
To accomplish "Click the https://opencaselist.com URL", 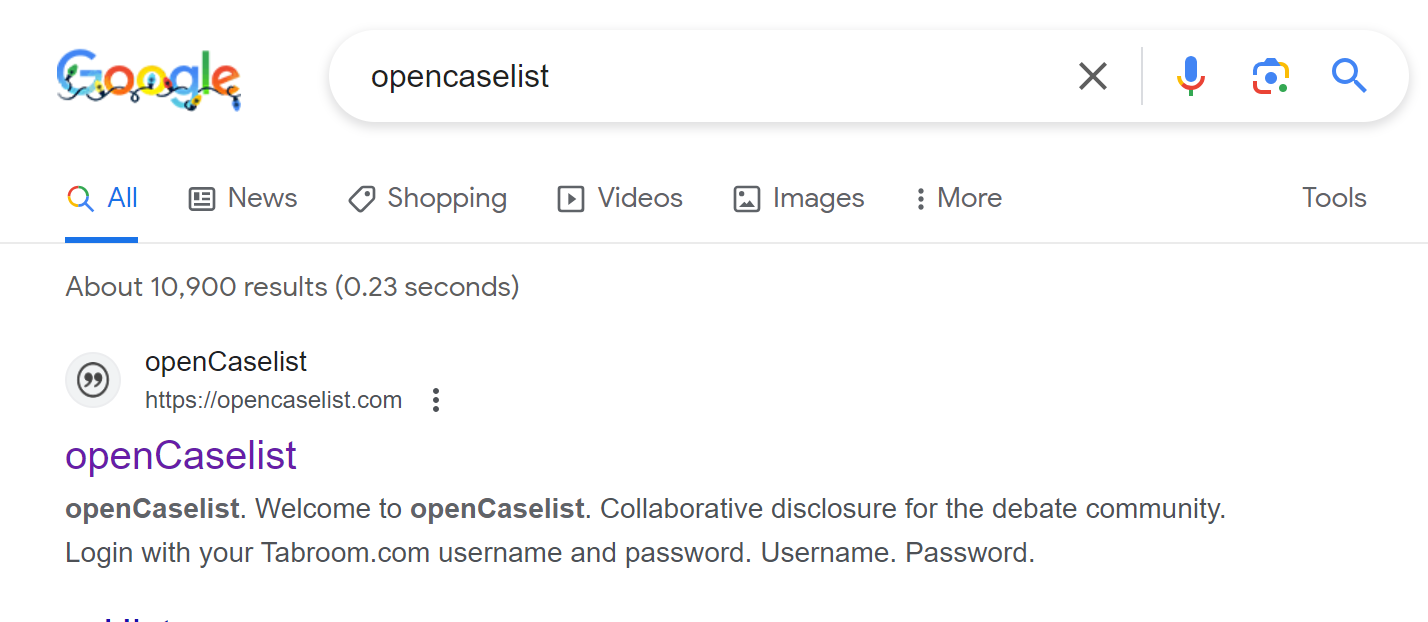I will point(273,401).
